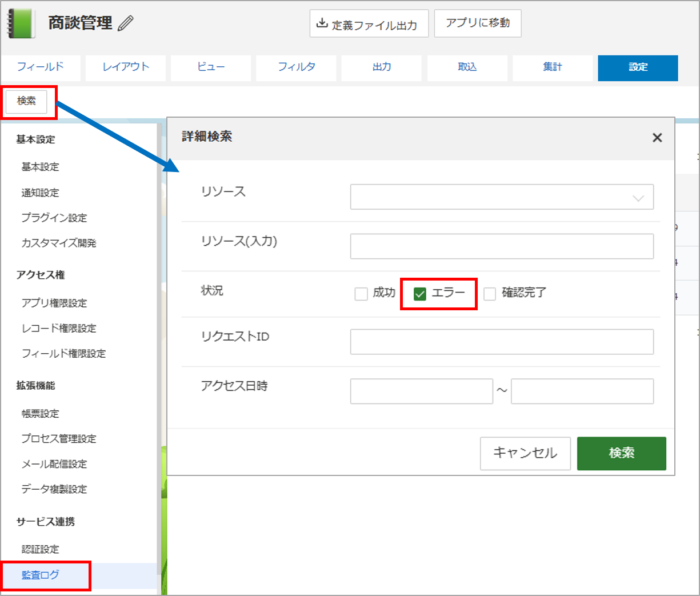Click the リソース(入力) text field
The width and height of the screenshot is (700, 596).
click(x=501, y=246)
